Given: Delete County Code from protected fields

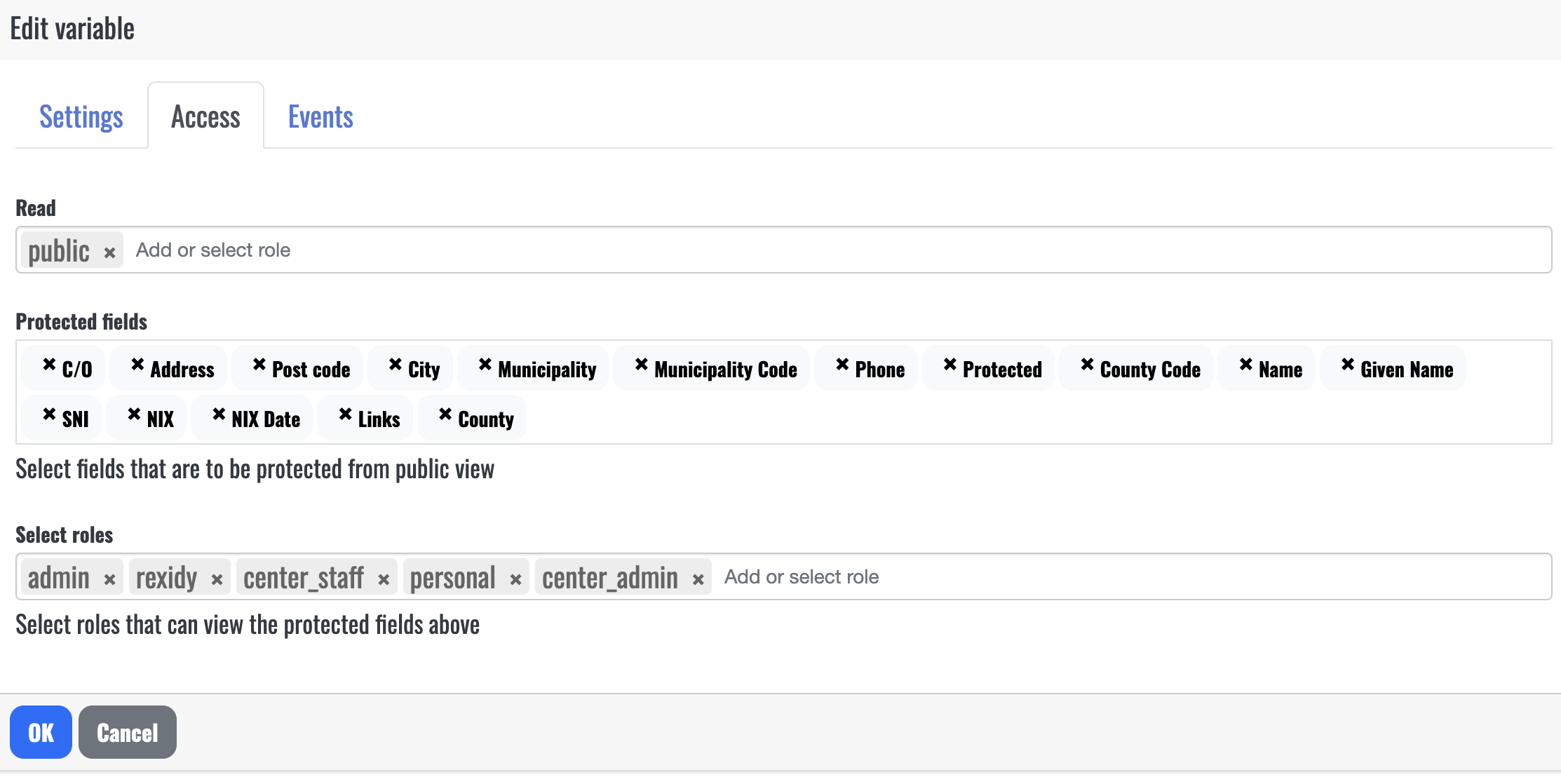Looking at the screenshot, I should 1087,365.
